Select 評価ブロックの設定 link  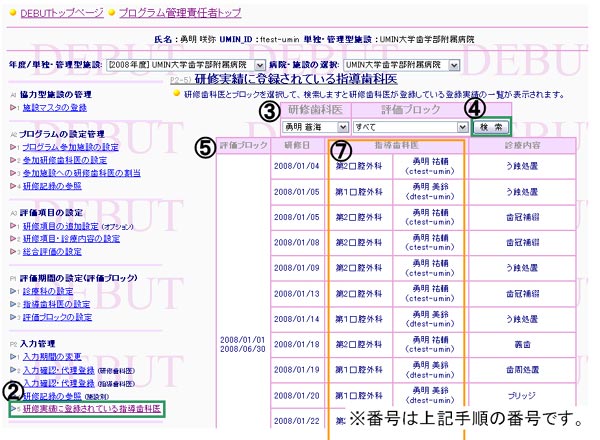pos(57,316)
